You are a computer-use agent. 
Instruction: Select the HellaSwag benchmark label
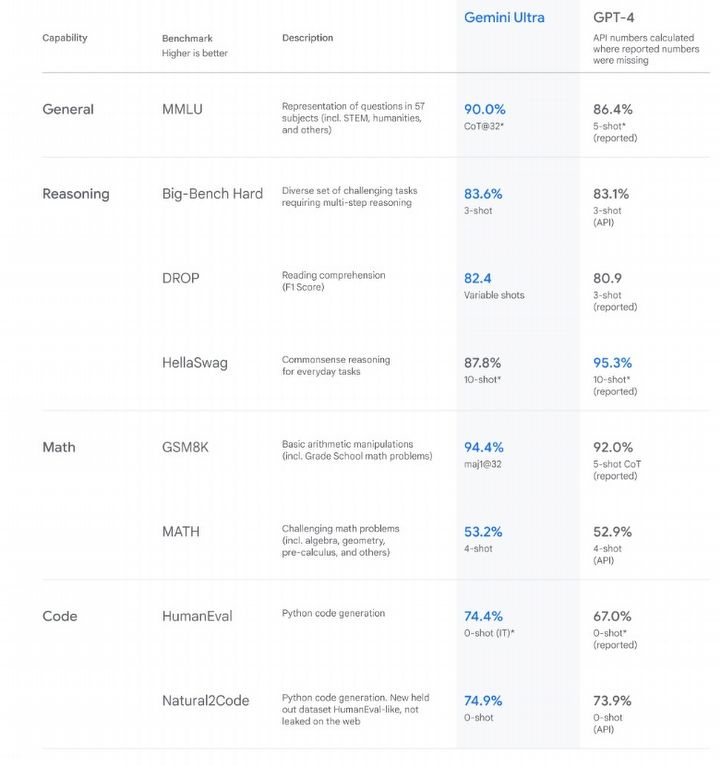point(195,363)
